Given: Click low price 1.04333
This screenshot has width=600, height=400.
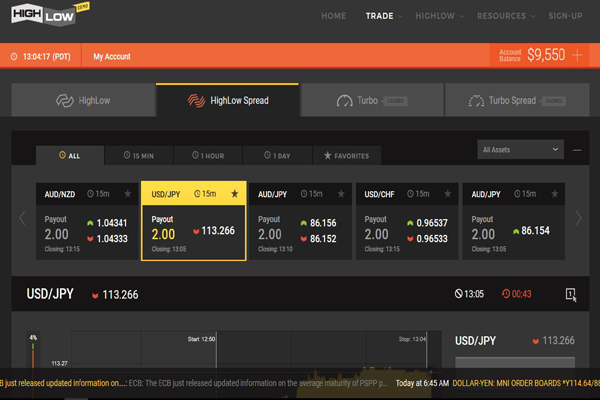Looking at the screenshot, I should coord(107,238).
